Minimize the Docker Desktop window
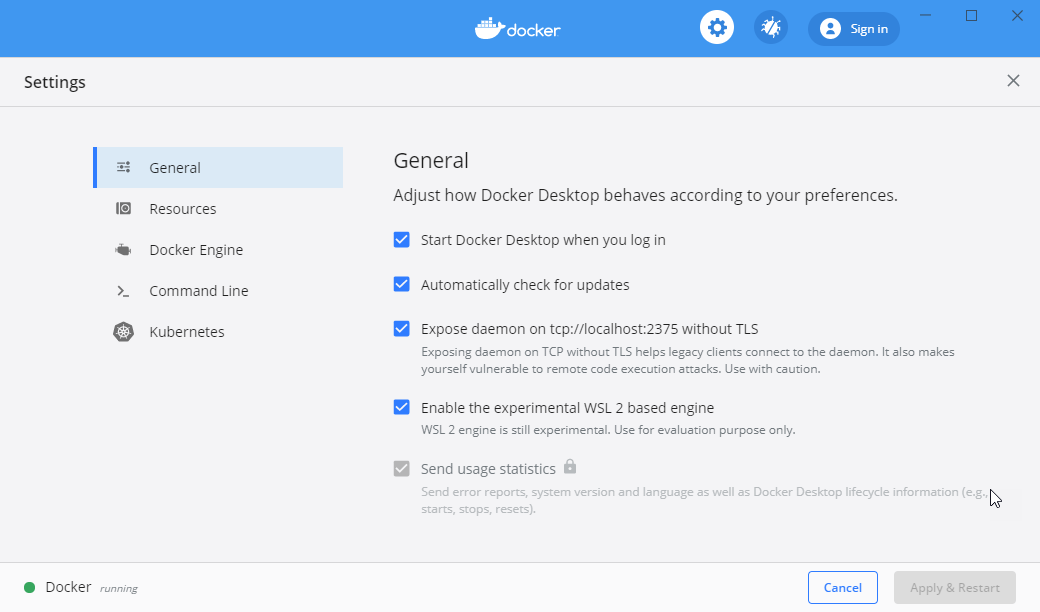Image resolution: width=1040 pixels, height=612 pixels. 925,15
